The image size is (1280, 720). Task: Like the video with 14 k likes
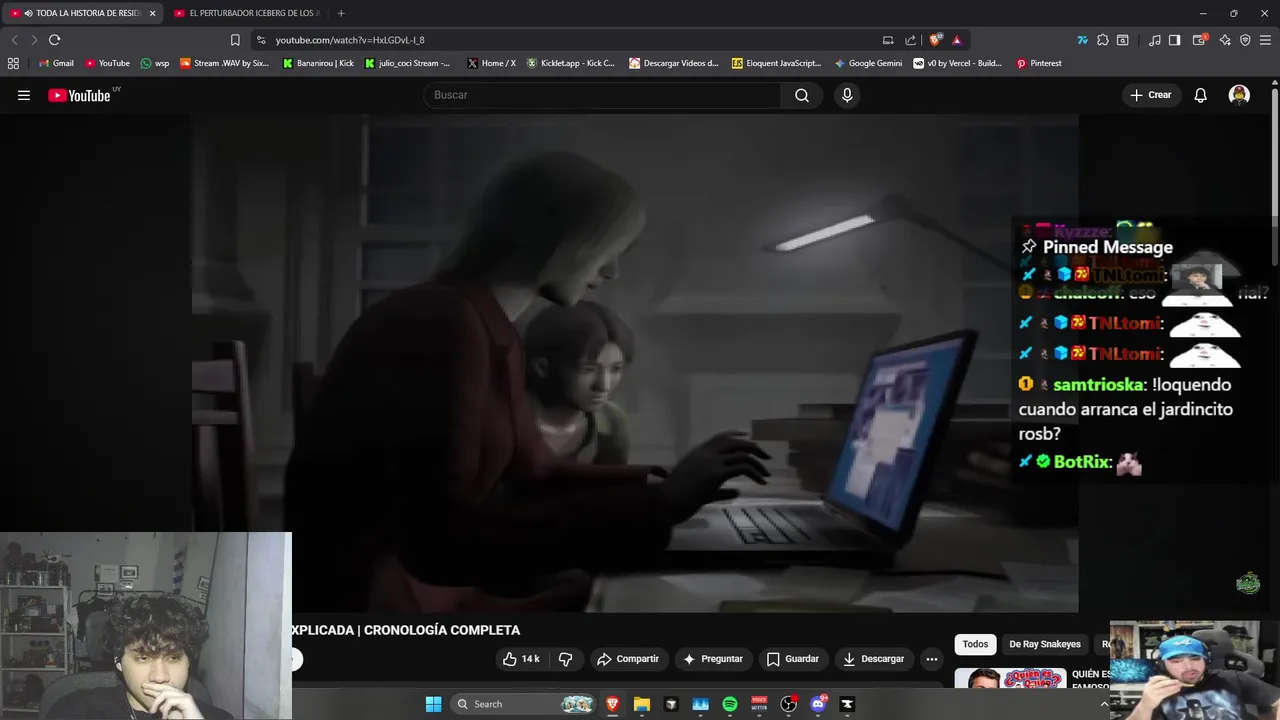(x=521, y=659)
